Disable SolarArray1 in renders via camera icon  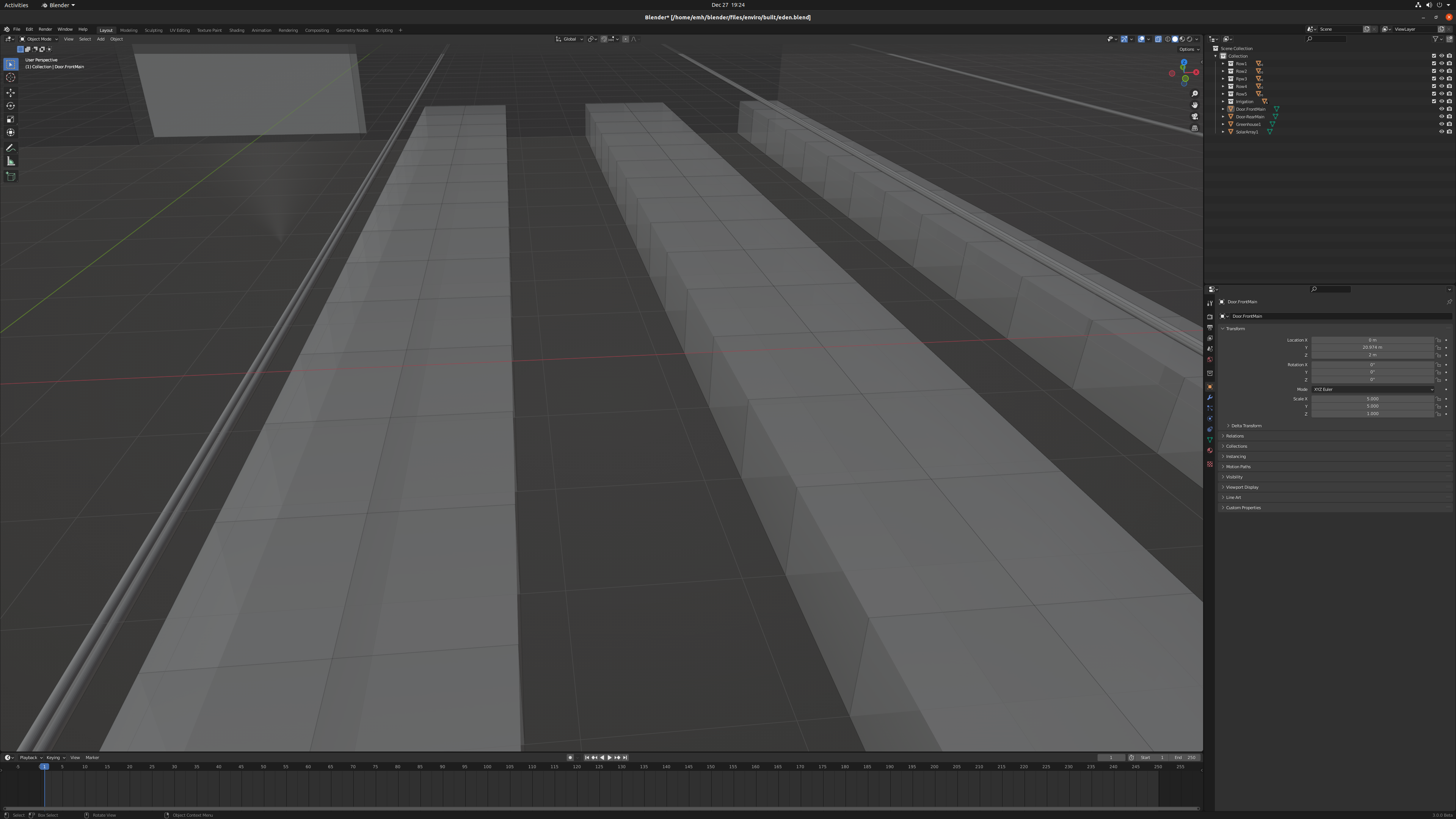coord(1449,132)
